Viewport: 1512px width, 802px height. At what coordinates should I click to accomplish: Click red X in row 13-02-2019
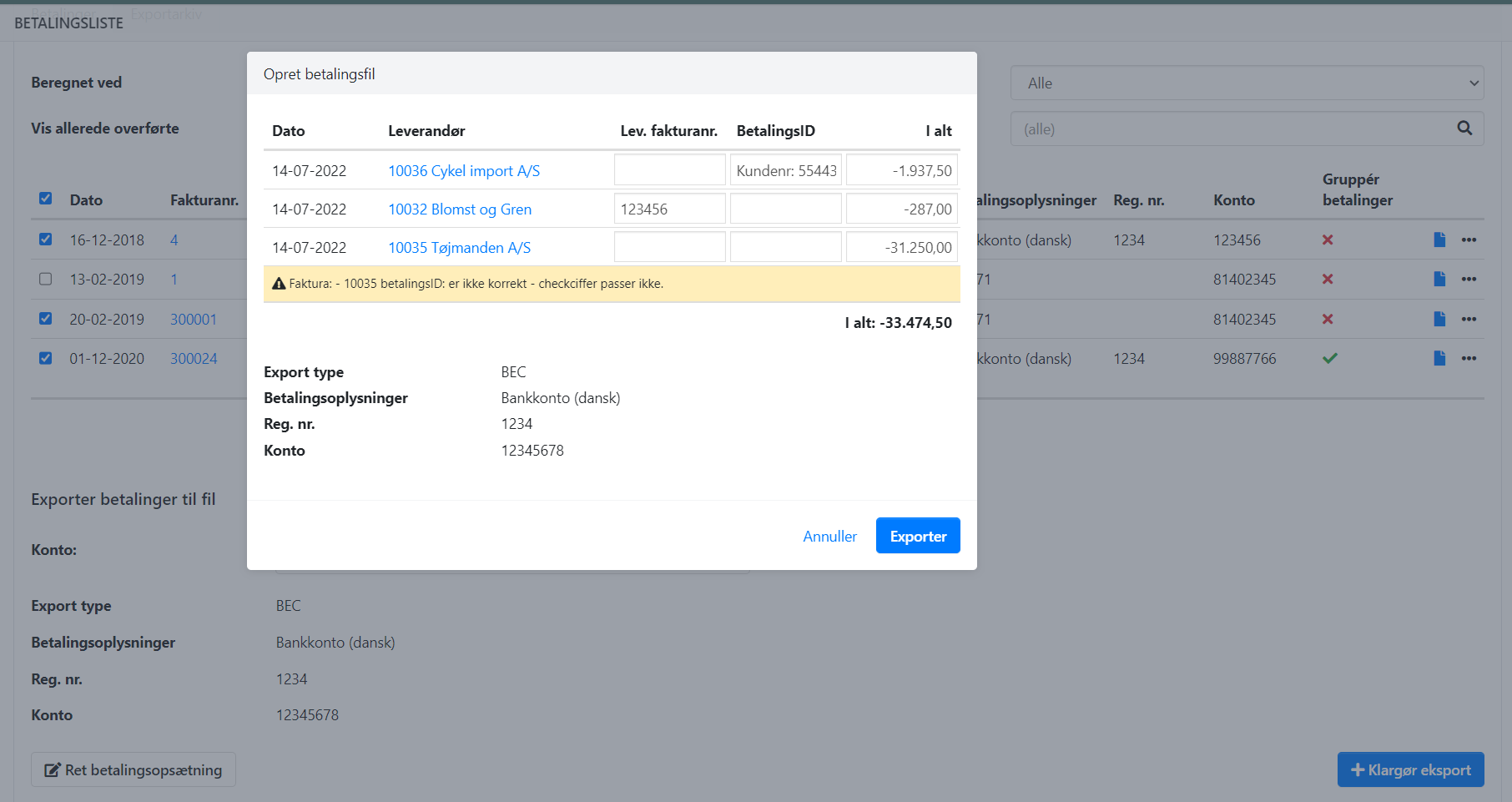[x=1328, y=280]
